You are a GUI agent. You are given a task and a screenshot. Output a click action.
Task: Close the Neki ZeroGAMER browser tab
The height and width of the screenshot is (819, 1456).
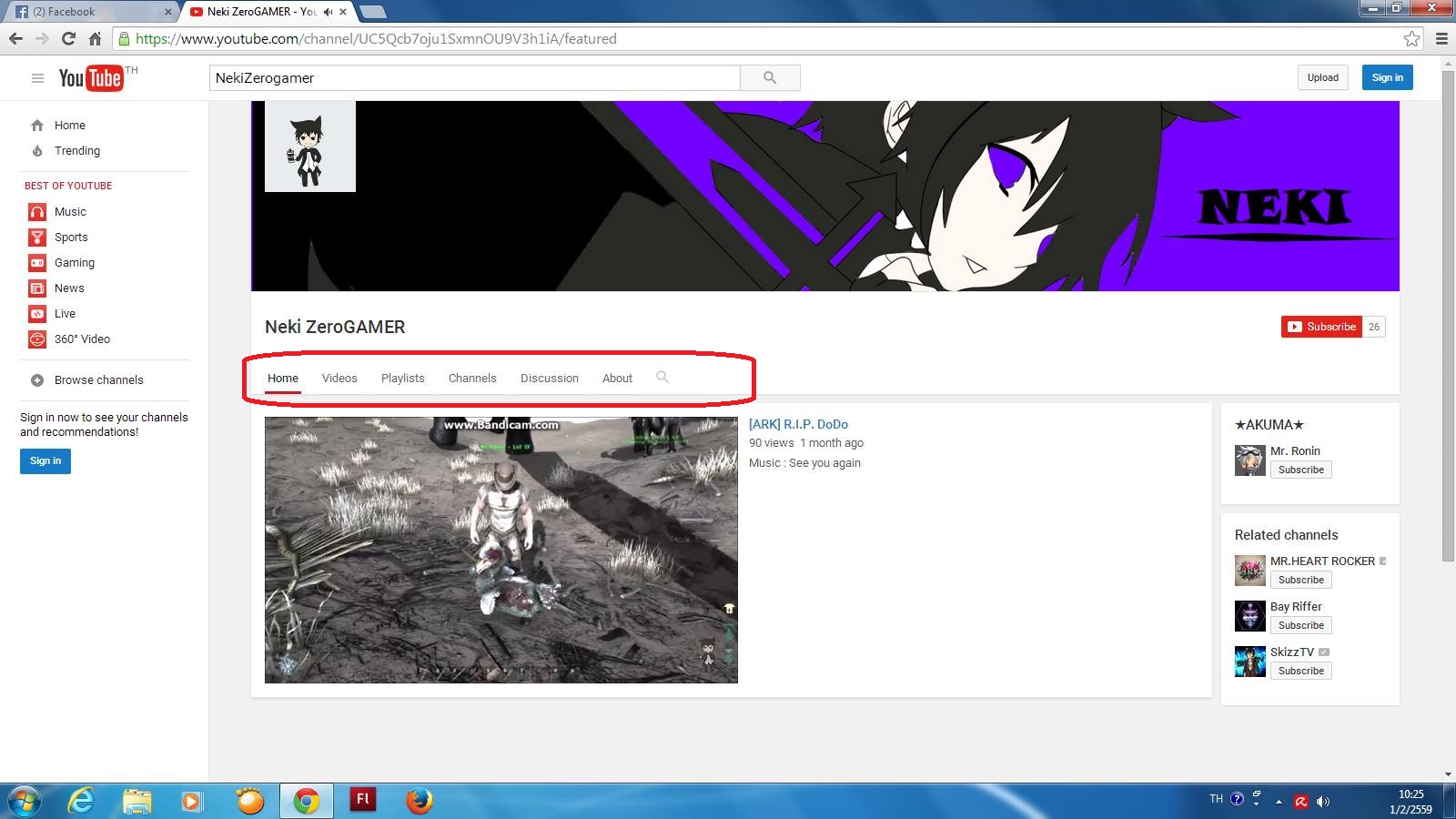point(343,12)
